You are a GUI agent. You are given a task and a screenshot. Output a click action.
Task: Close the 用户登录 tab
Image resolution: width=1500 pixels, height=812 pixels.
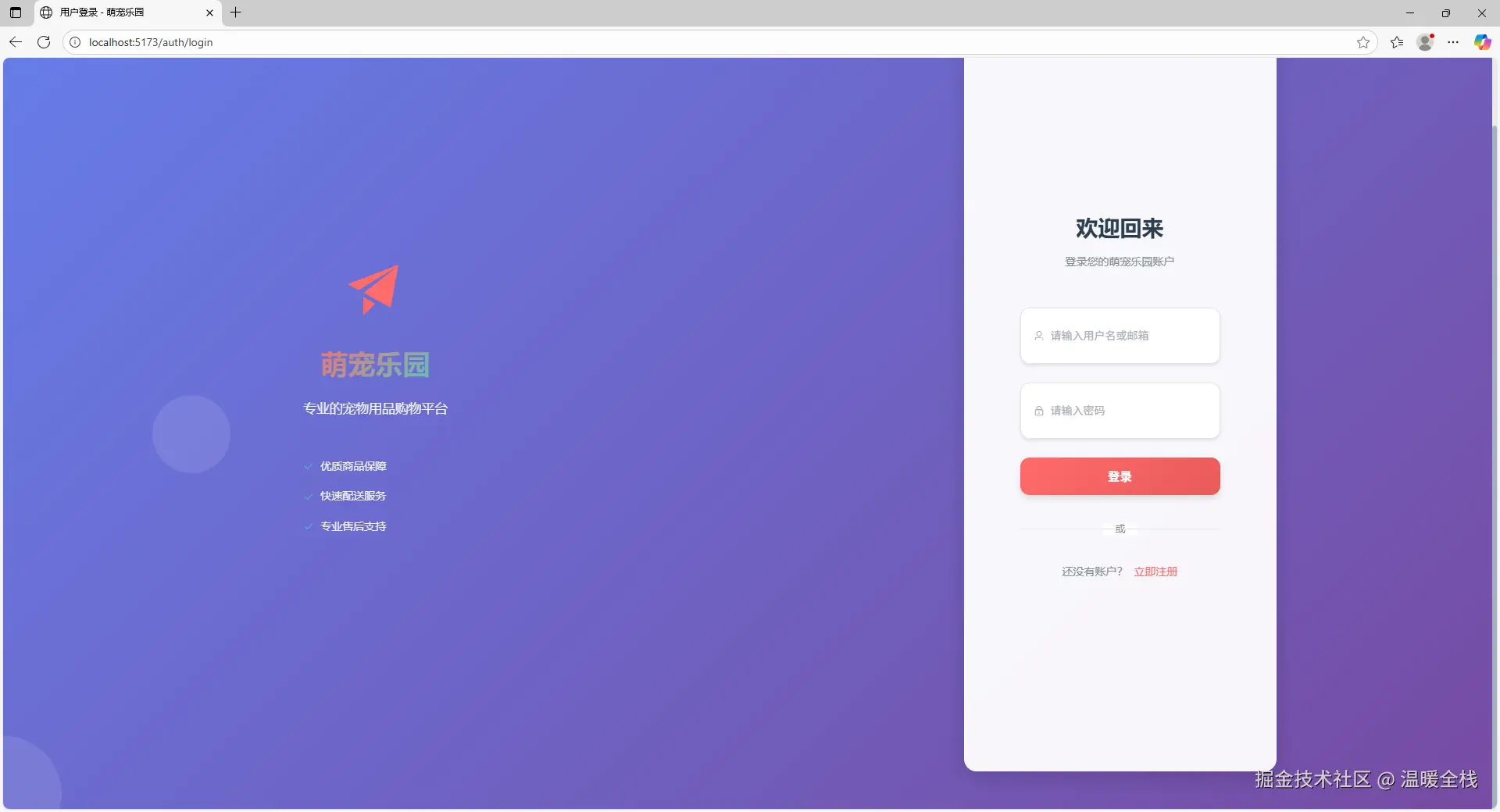[x=209, y=12]
